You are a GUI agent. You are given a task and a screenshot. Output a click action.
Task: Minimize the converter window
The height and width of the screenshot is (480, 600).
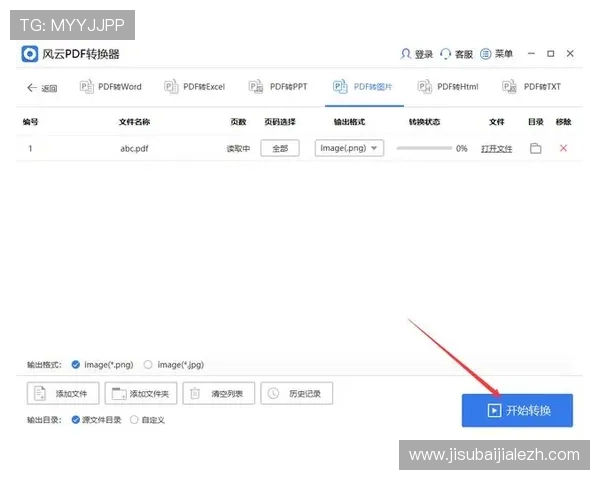(x=531, y=54)
